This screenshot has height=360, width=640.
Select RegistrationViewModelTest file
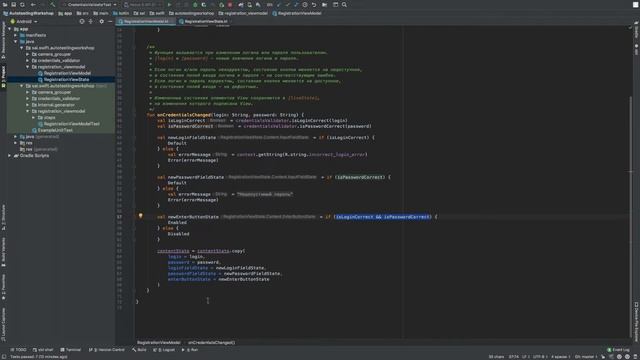[69, 124]
